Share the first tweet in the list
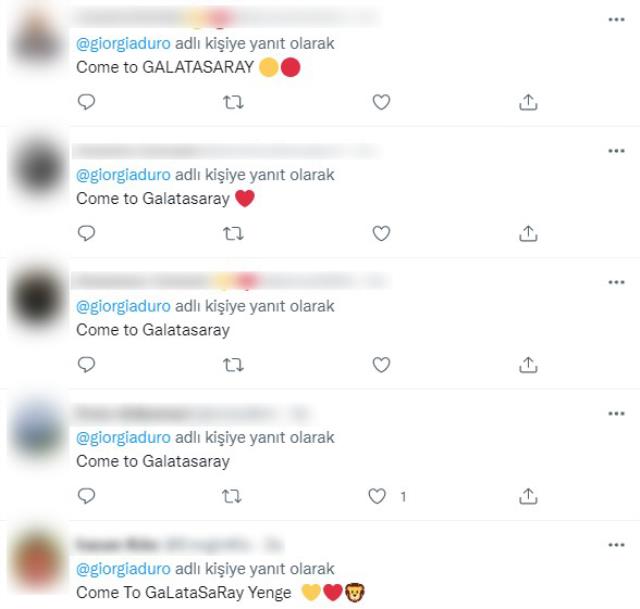The height and width of the screenshot is (609, 640). (528, 102)
